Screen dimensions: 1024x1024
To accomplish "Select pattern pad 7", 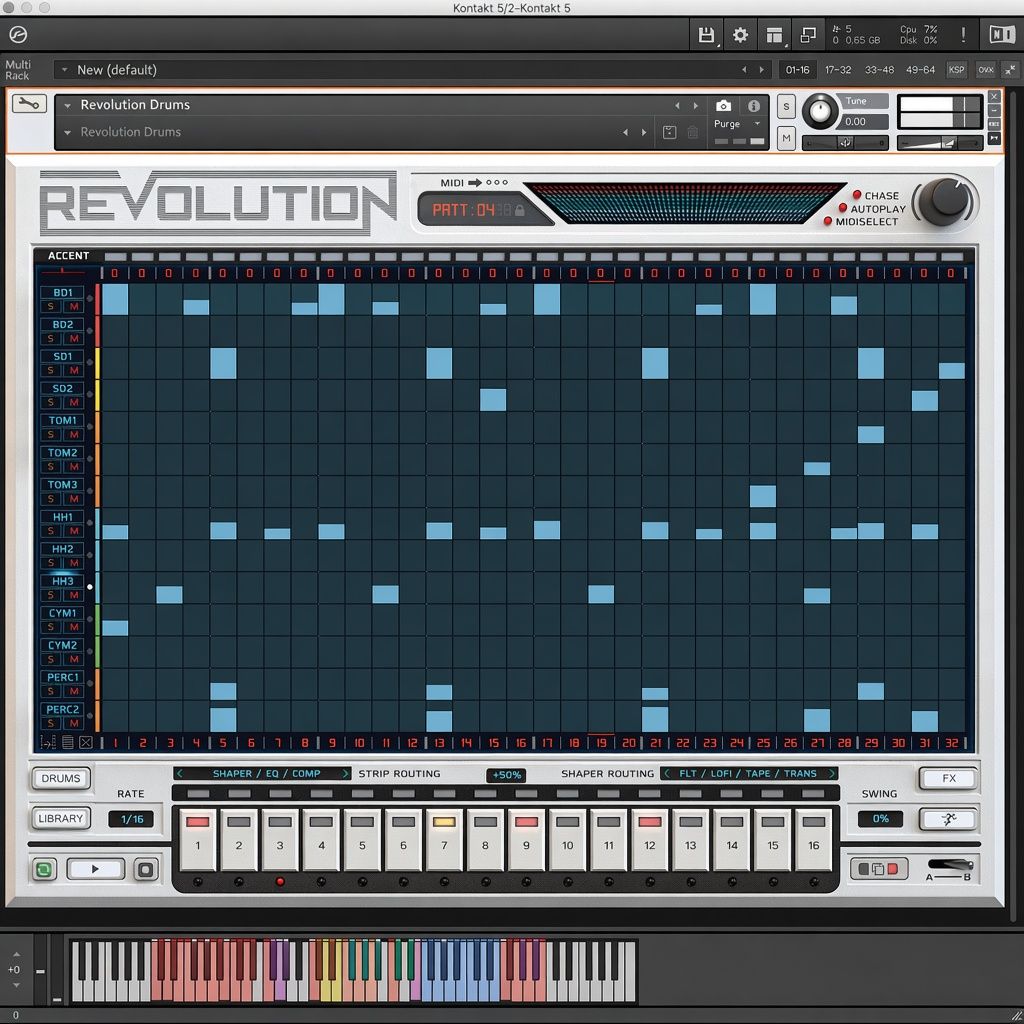I will (443, 839).
